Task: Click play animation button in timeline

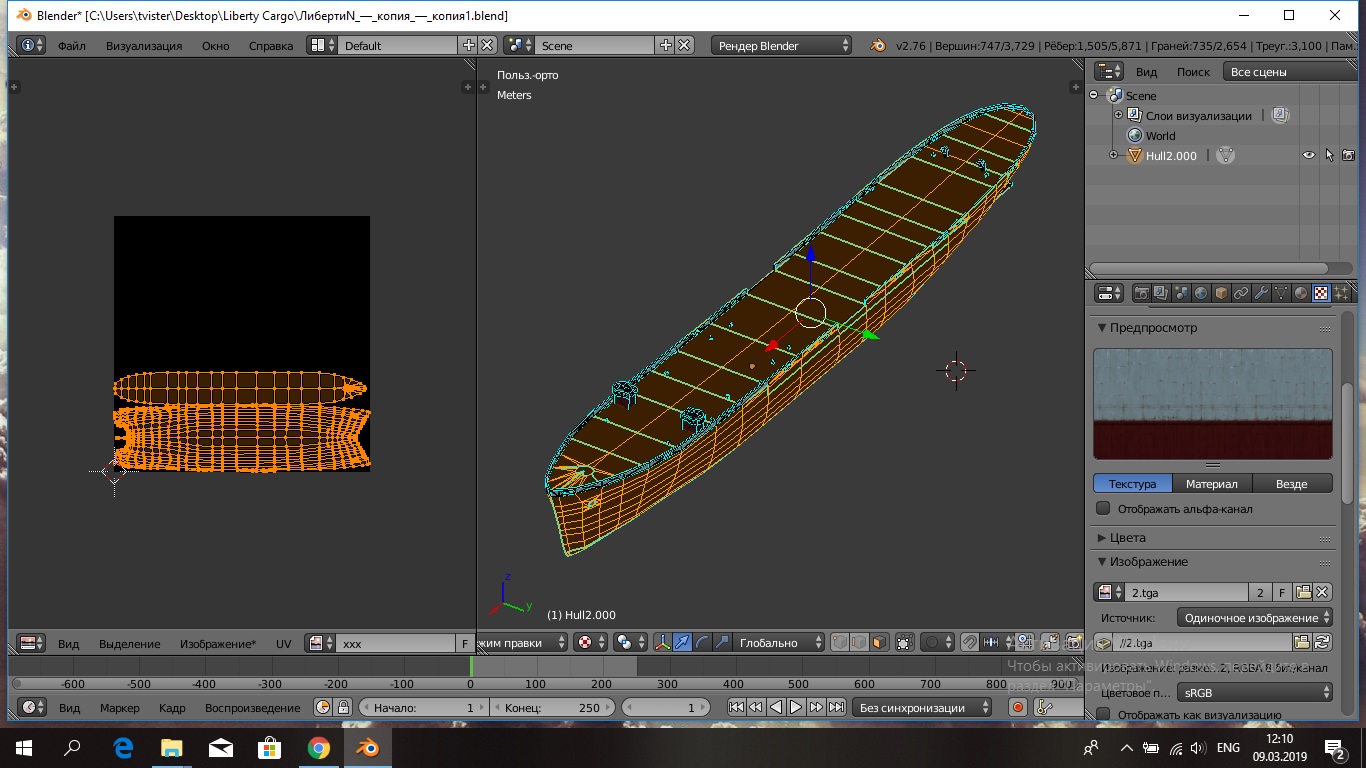Action: point(796,707)
